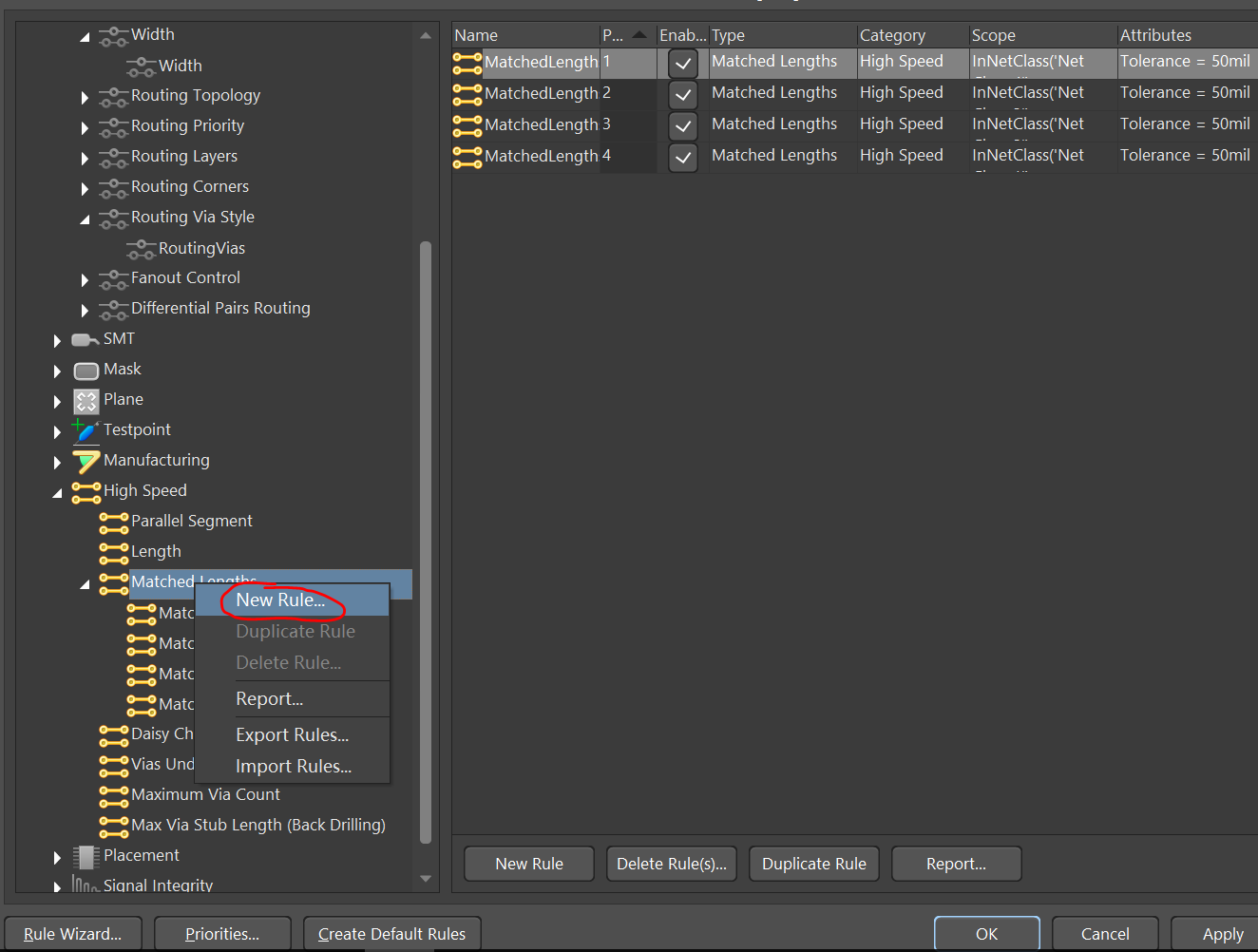
Task: Click the Routing Priority icon
Action: [113, 127]
